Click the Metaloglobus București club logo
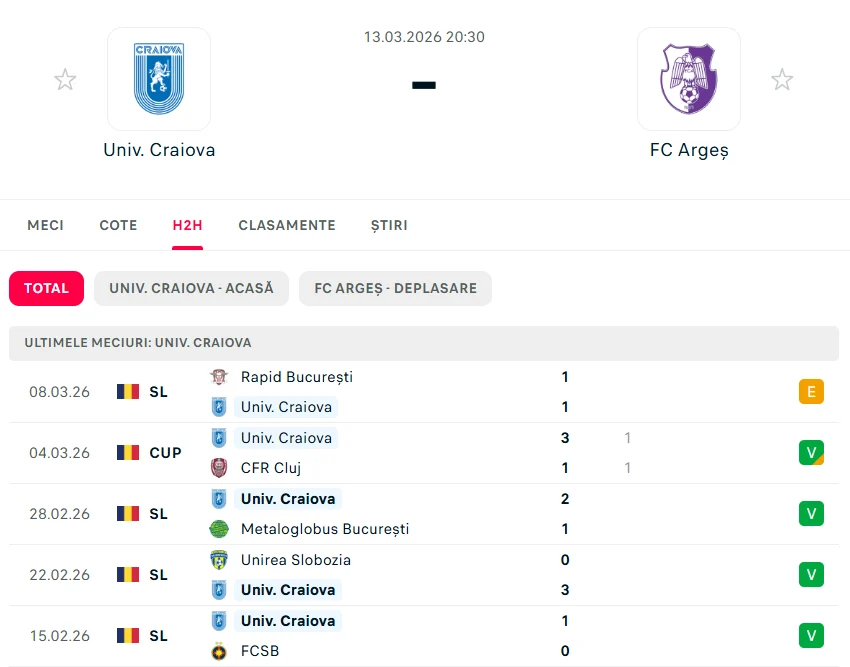The width and height of the screenshot is (850, 667). [219, 529]
